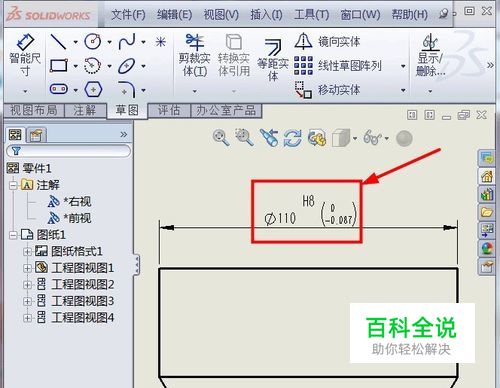This screenshot has width=500, height=388.
Task: Open the 编辑(E) menu
Action: 174,15
